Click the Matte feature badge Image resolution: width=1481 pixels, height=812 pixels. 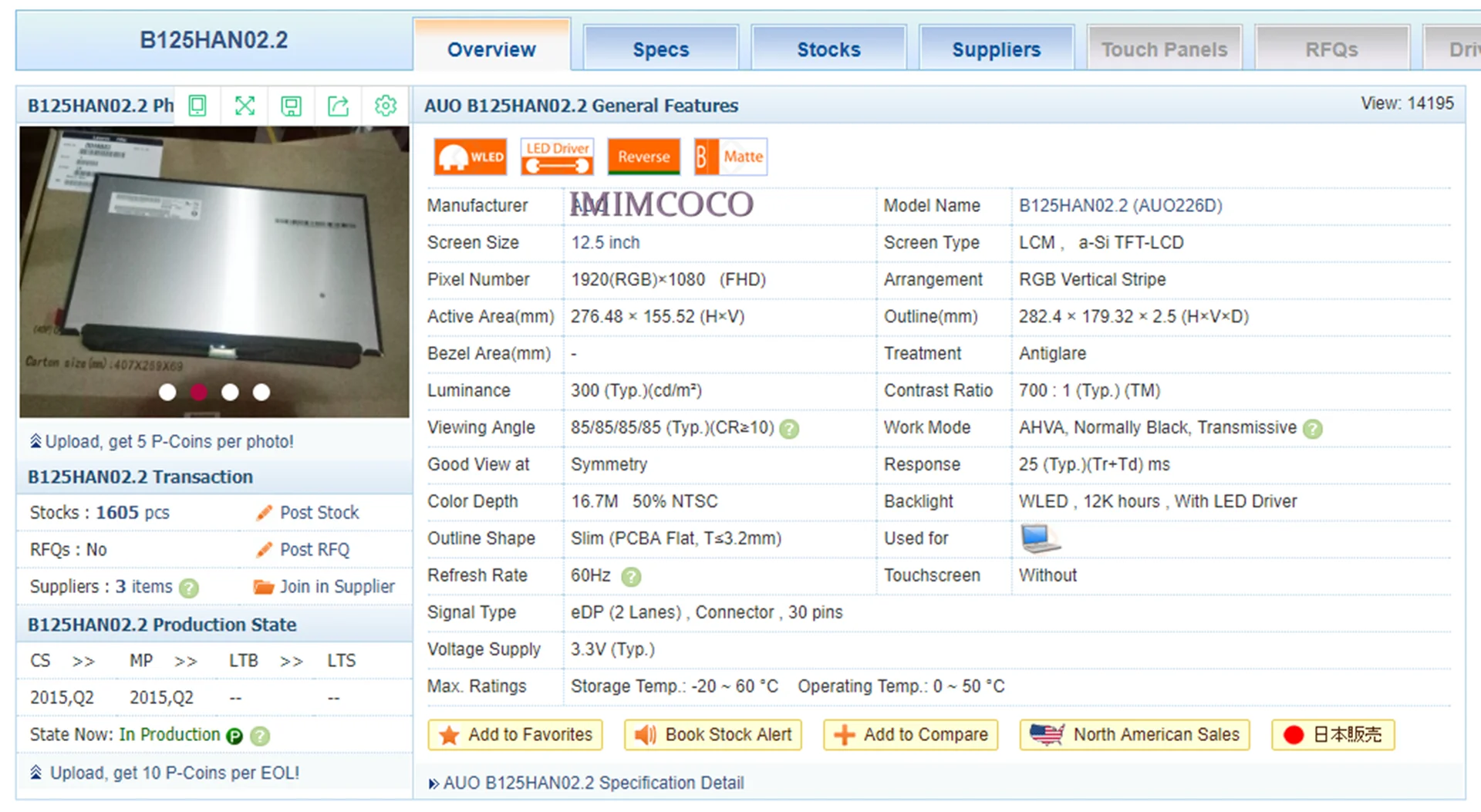tap(730, 157)
